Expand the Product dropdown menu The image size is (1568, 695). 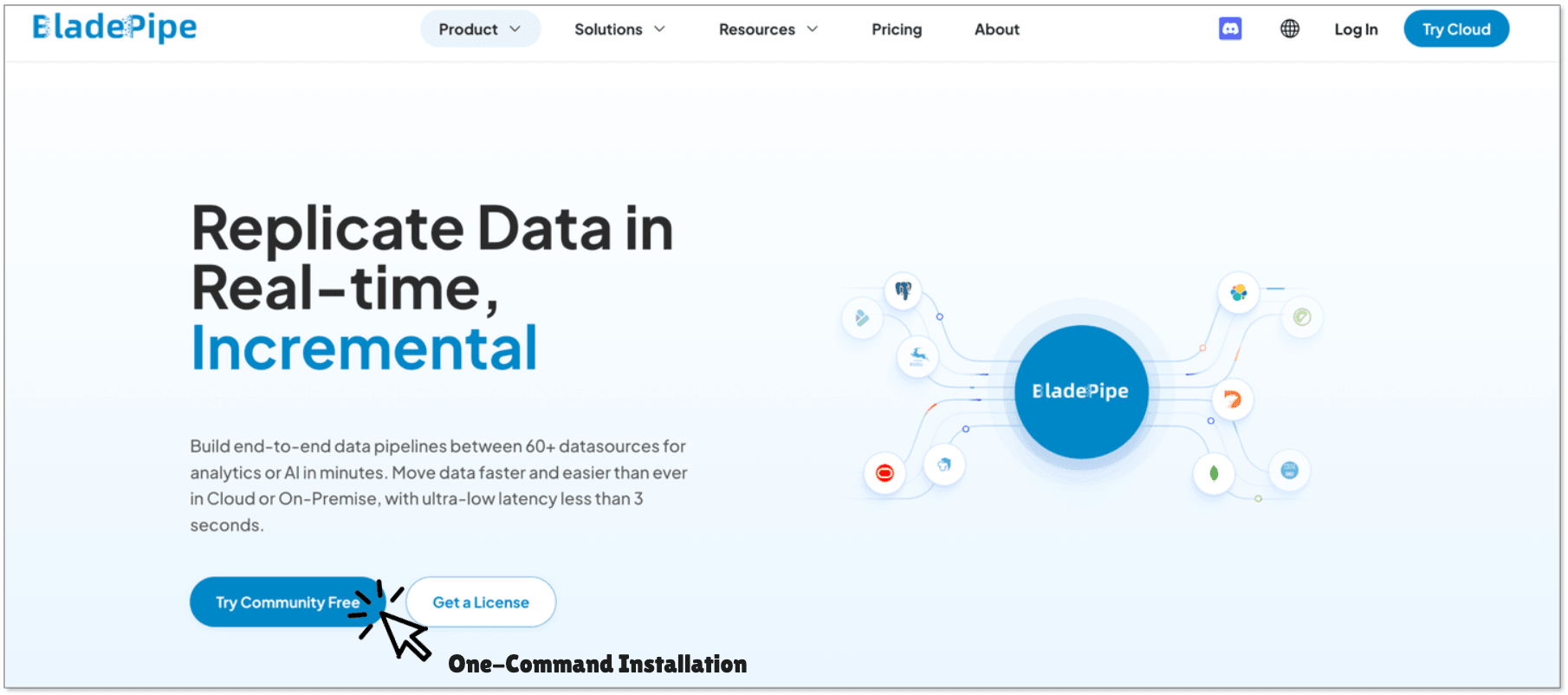[480, 29]
